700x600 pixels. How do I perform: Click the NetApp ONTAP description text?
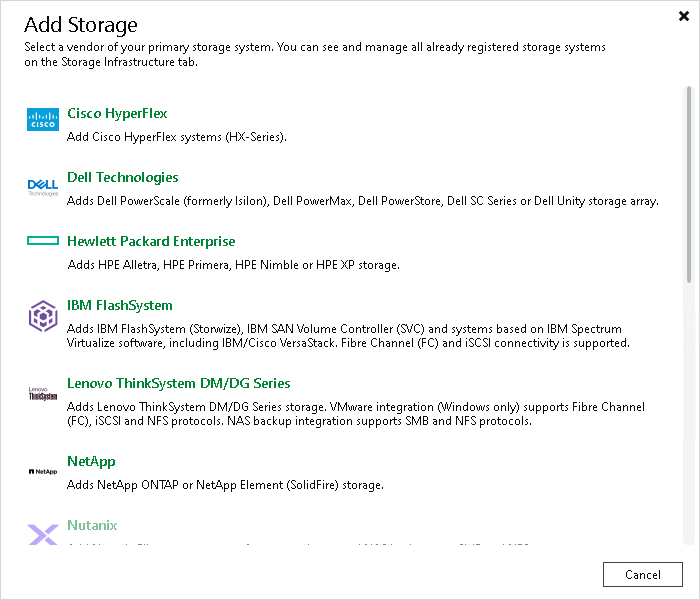[225, 485]
